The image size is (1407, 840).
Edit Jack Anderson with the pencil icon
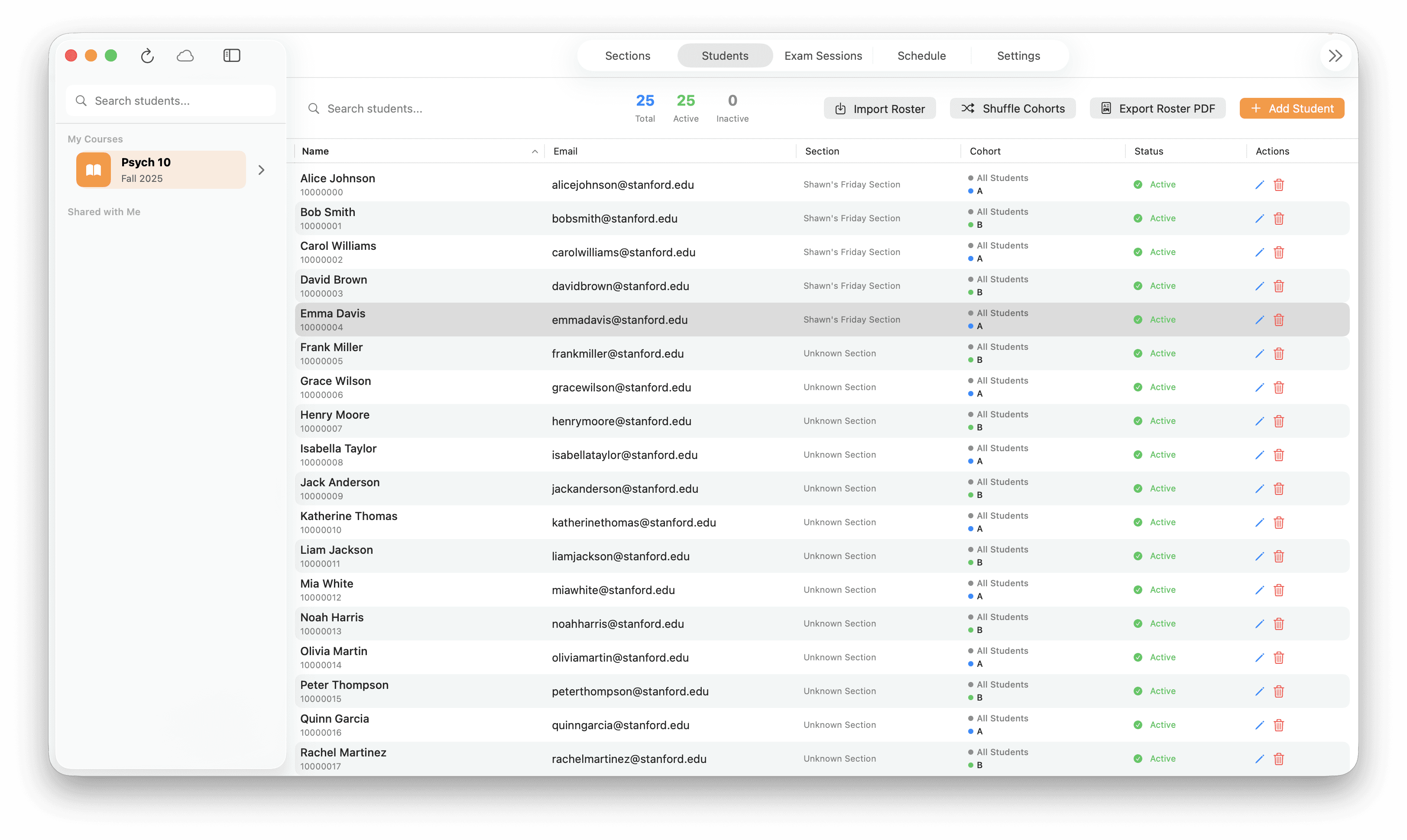(1259, 488)
